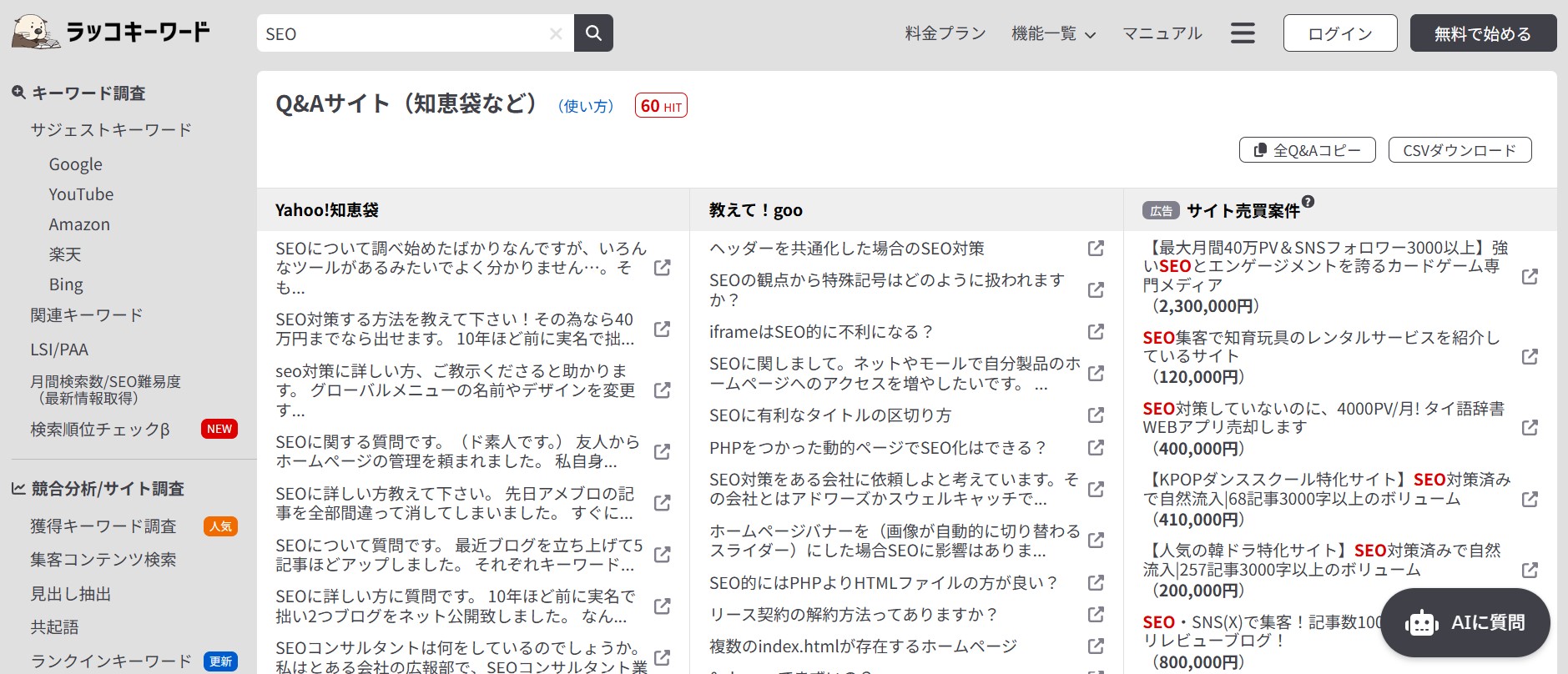Screen dimensions: 1568x674
Task: Click the 競合分析/サイト調査 section heading
Action: pyautogui.click(x=98, y=488)
